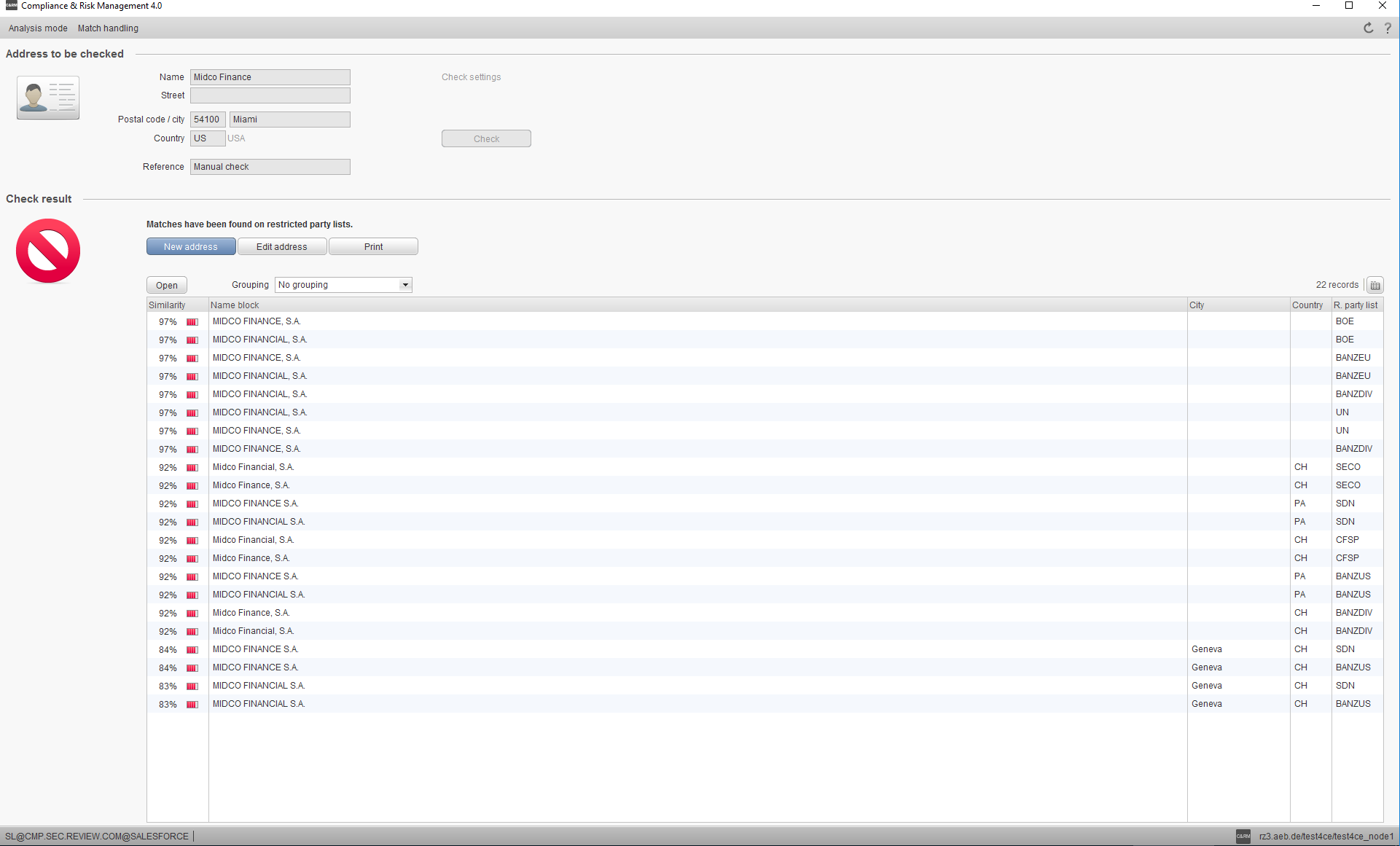Click the status bar application logo icon
The width and height of the screenshot is (1400, 846).
click(x=1243, y=836)
